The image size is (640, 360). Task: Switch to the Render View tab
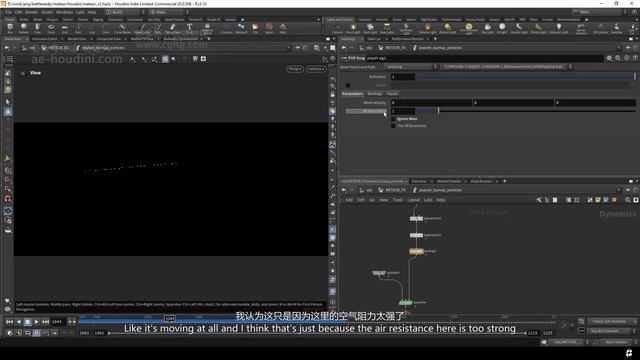pyautogui.click(x=77, y=39)
